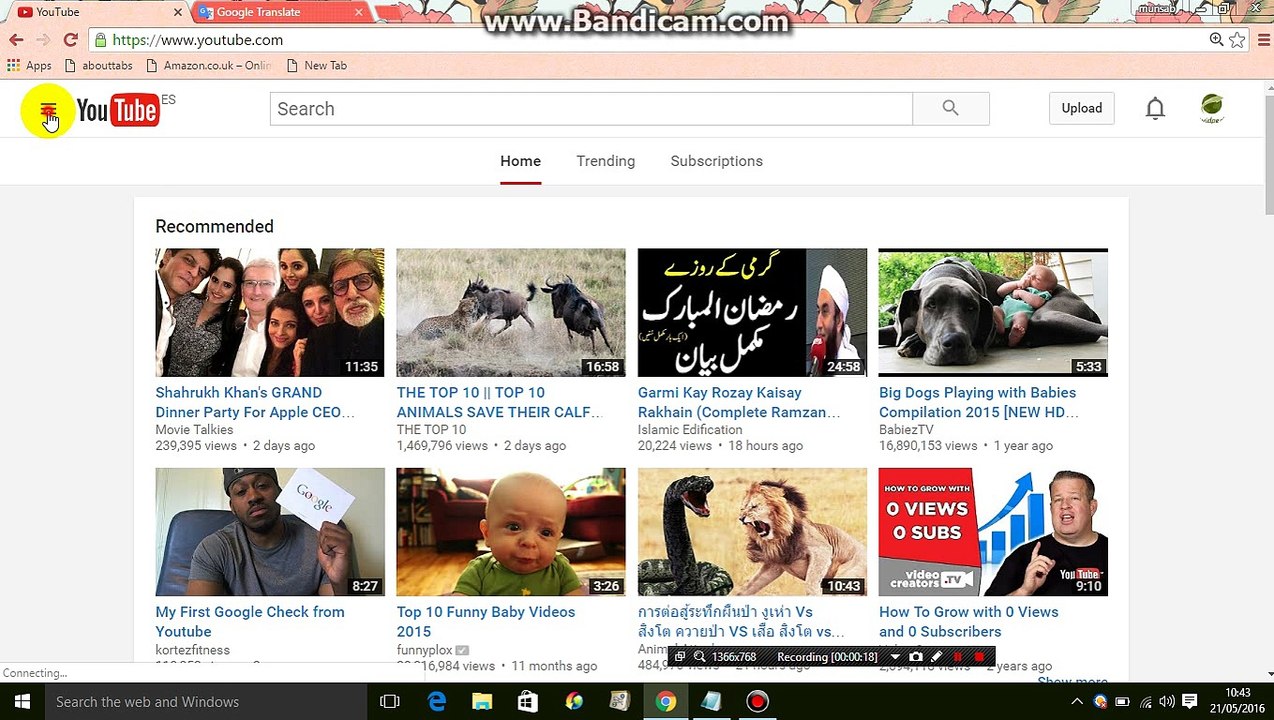Take a Bandicam screenshot with camera icon
The height and width of the screenshot is (720, 1274).
point(915,657)
